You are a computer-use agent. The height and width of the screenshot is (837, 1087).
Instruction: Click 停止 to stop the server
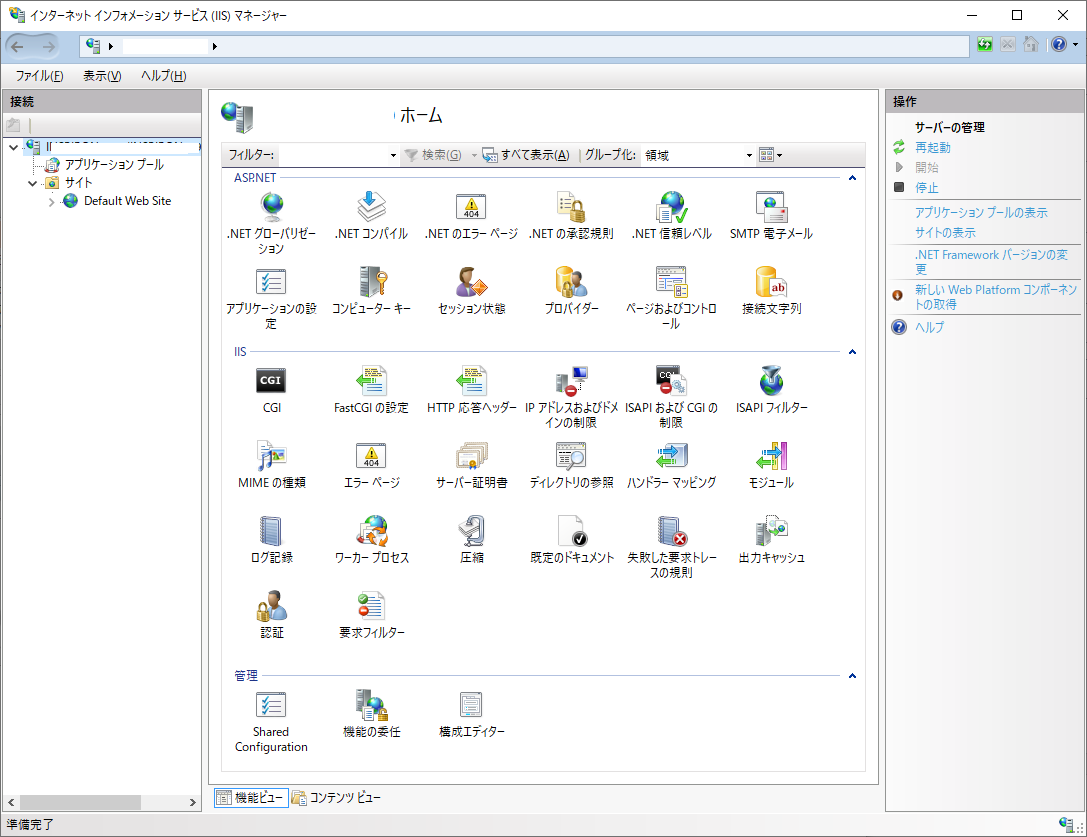coord(926,188)
